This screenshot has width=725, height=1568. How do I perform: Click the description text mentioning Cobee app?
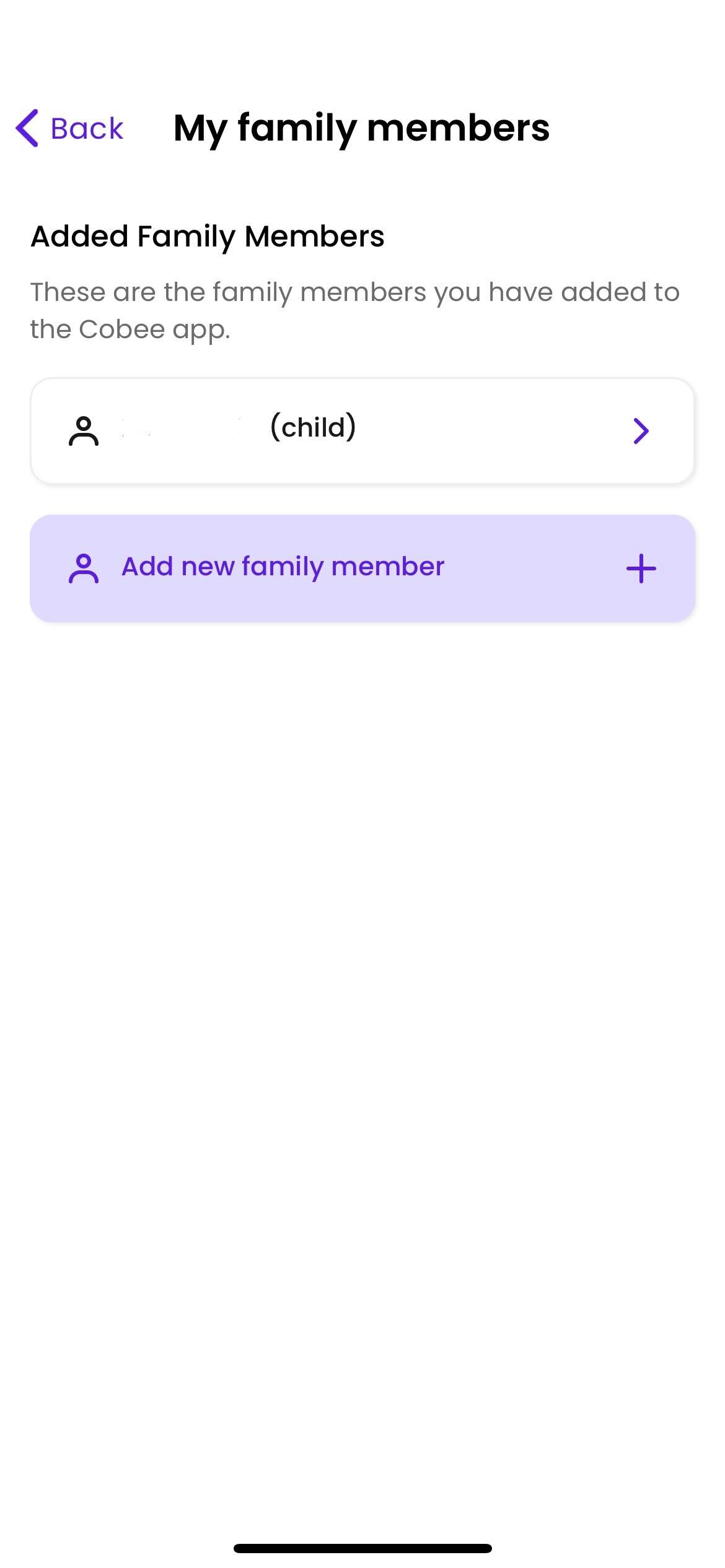pos(355,310)
